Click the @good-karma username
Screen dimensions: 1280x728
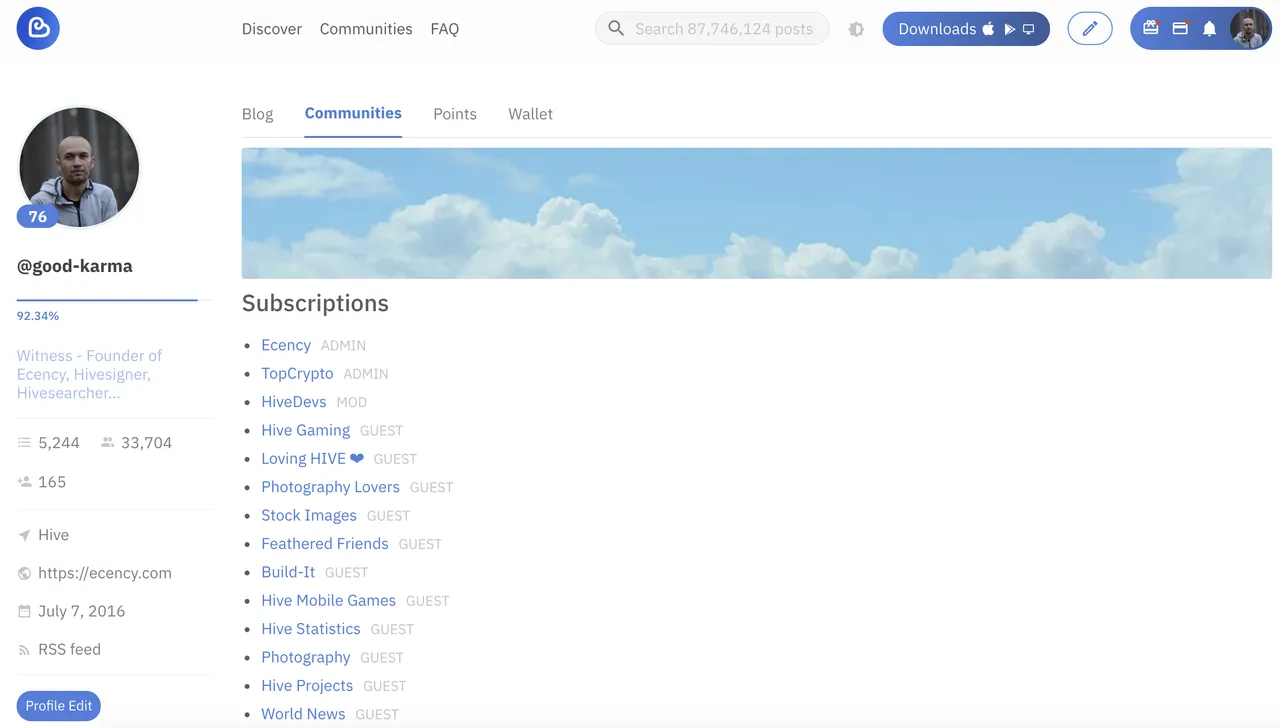coord(75,266)
